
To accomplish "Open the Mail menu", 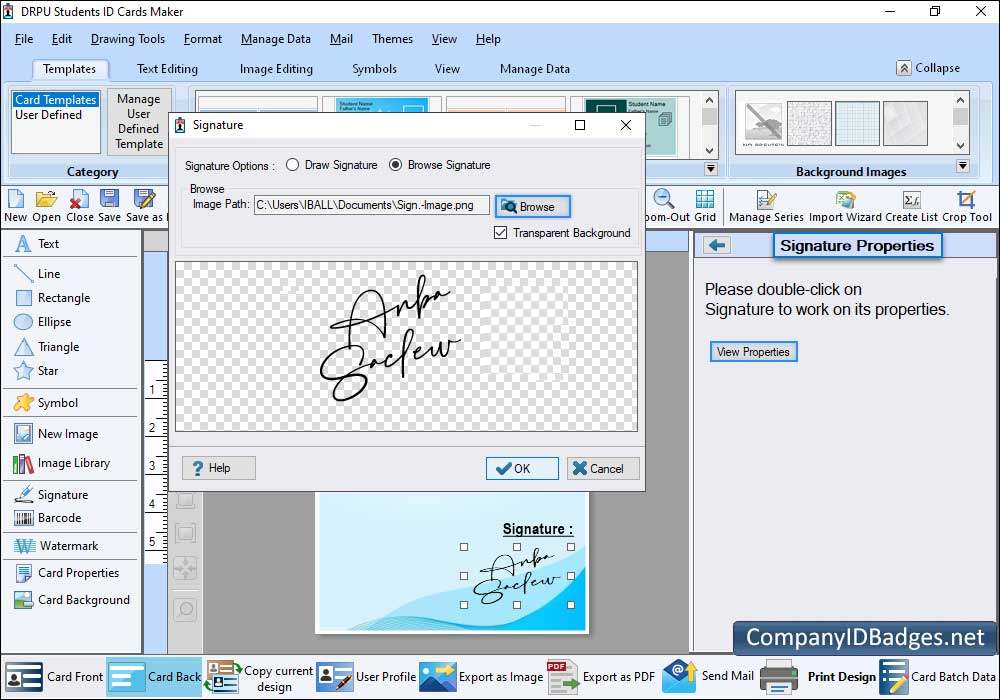I will 341,39.
